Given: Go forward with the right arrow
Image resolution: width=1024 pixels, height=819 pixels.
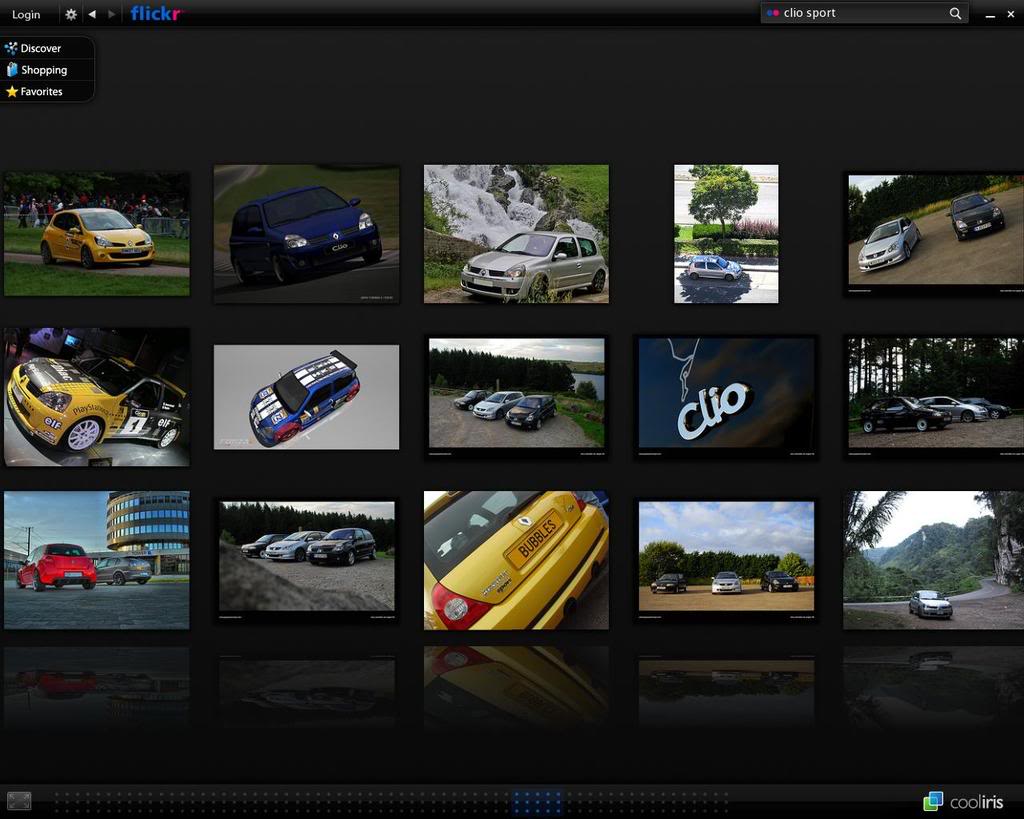Looking at the screenshot, I should [x=111, y=14].
